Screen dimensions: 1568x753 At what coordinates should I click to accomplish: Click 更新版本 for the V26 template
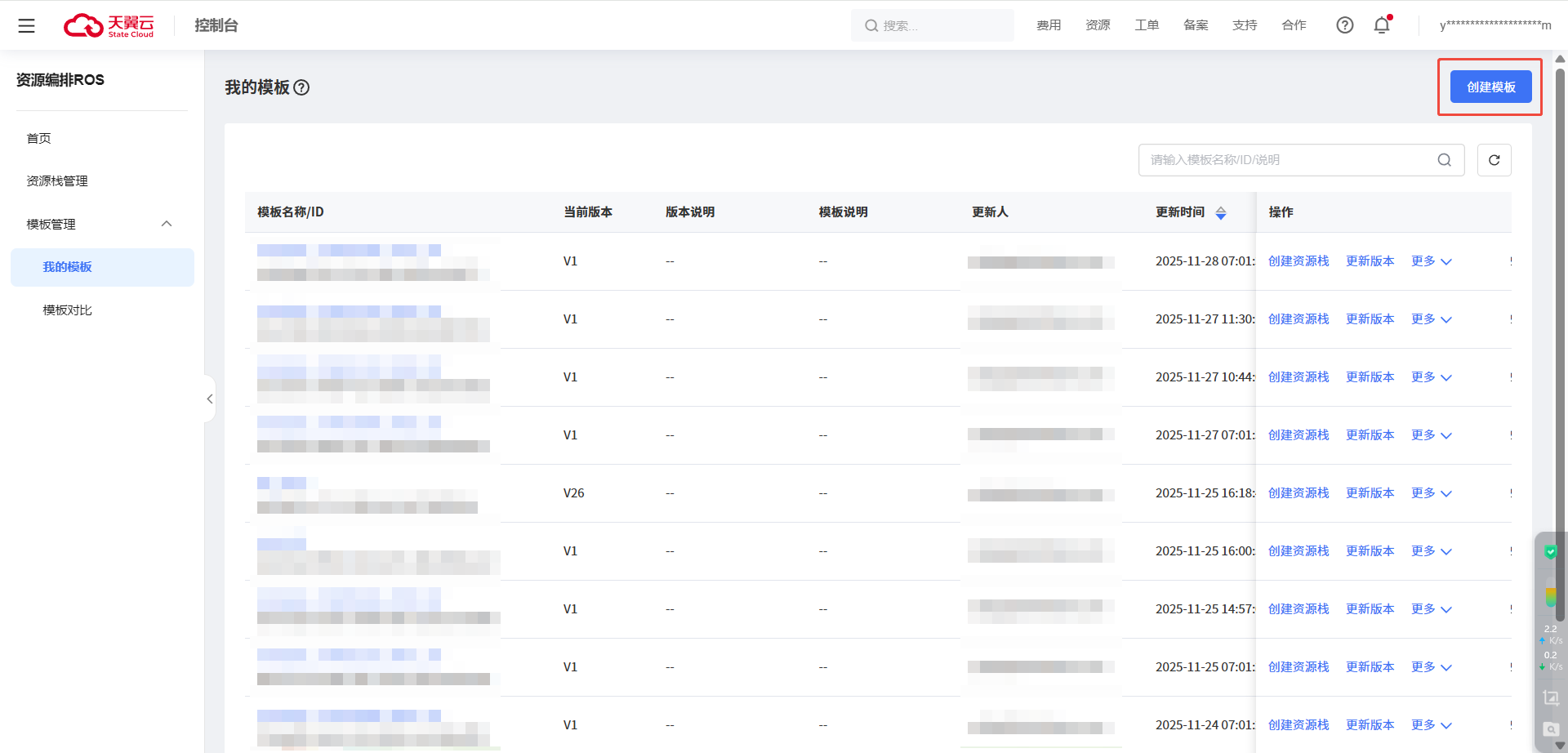click(x=1370, y=493)
